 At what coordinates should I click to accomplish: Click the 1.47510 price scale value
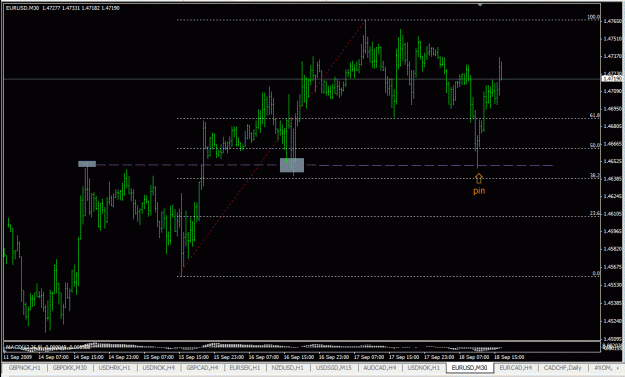[x=613, y=39]
